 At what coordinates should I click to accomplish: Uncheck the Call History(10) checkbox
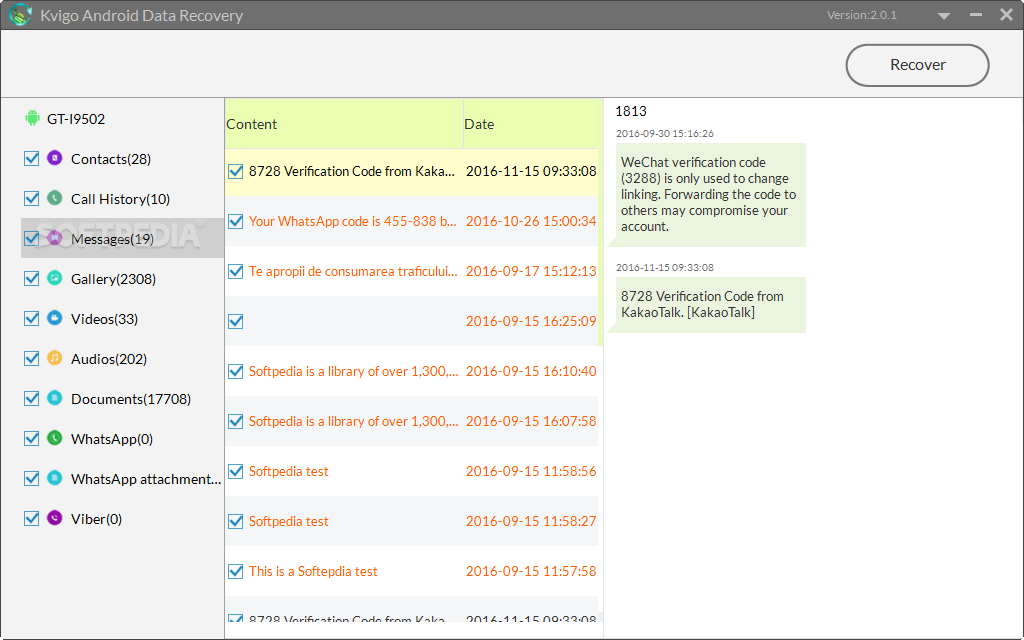pyautogui.click(x=31, y=198)
